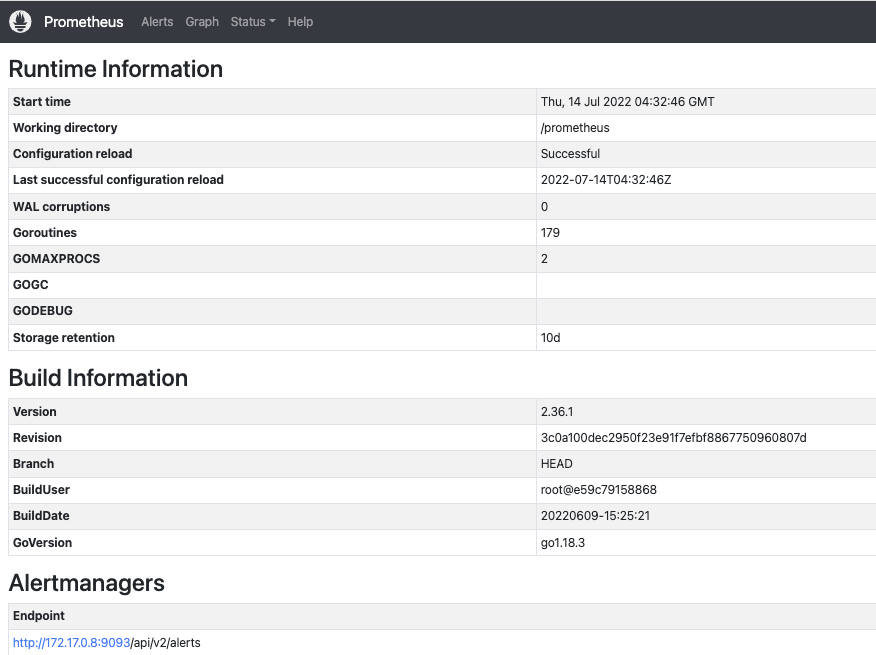Click the 'Last successful configuration reload' label

pyautogui.click(x=118, y=180)
